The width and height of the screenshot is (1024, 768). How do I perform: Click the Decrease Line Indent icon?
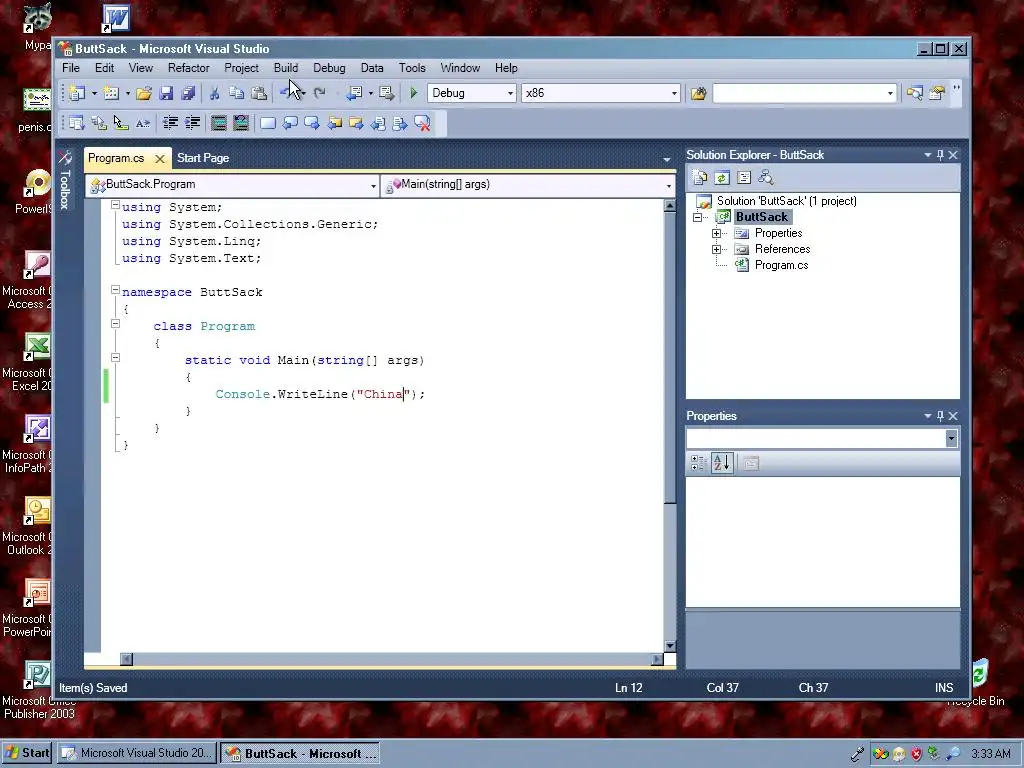tap(170, 123)
